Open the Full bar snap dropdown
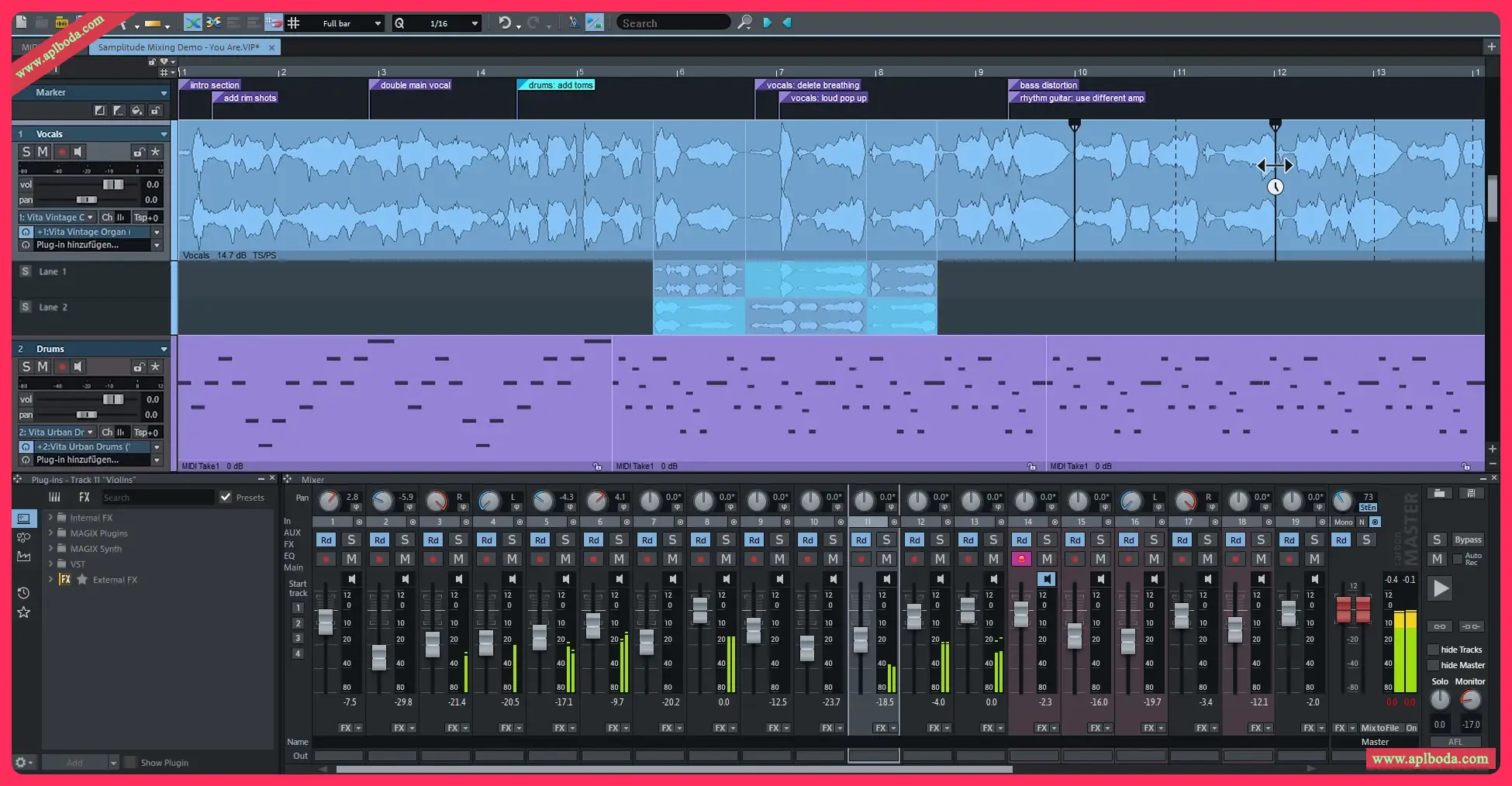The image size is (1512, 786). click(378, 23)
